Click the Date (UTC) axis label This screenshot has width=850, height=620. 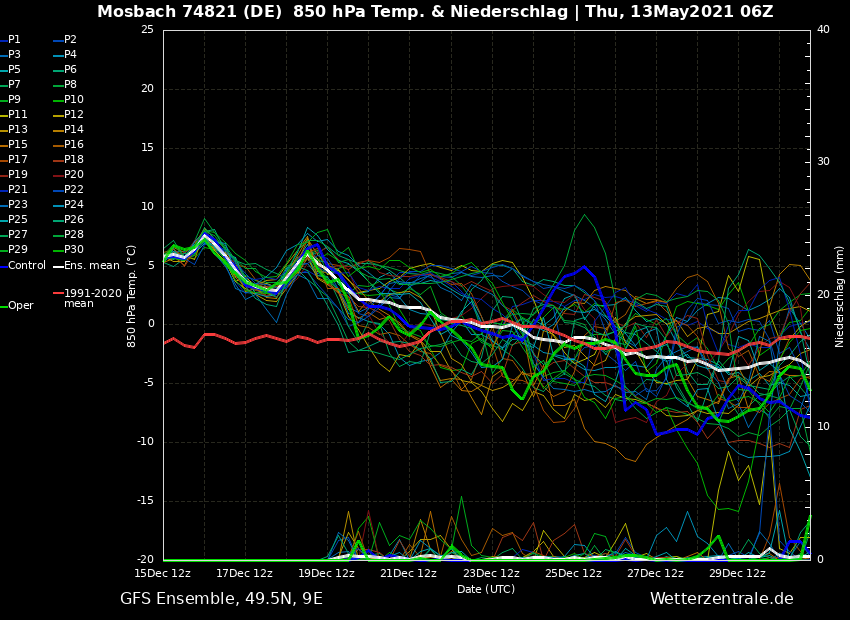click(x=486, y=590)
